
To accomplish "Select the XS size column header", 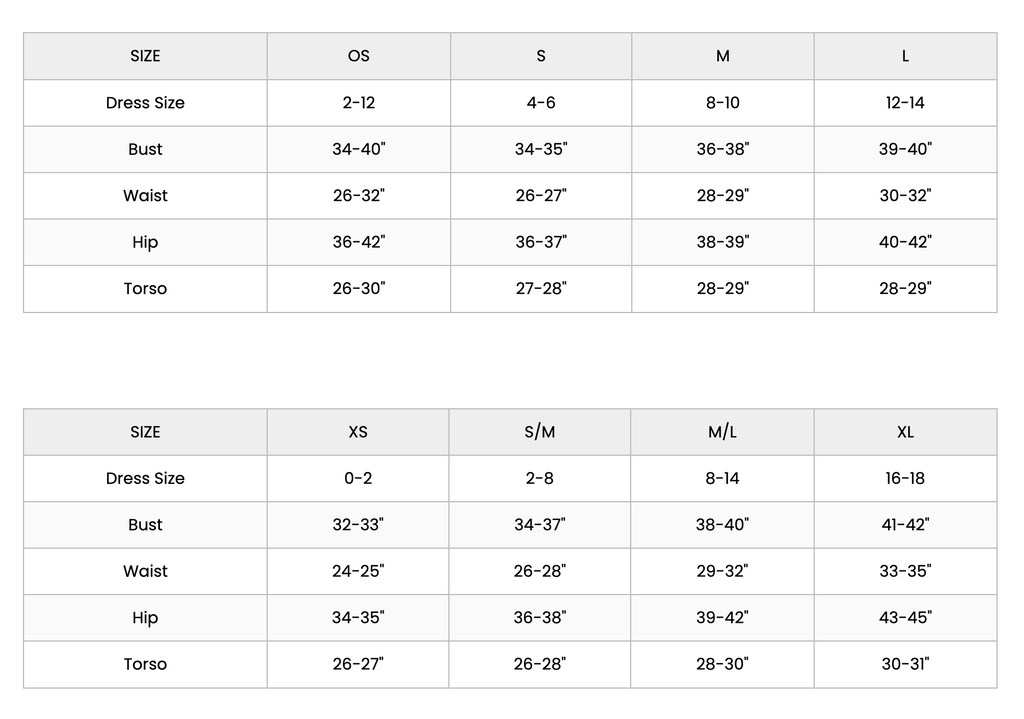I will tap(358, 432).
